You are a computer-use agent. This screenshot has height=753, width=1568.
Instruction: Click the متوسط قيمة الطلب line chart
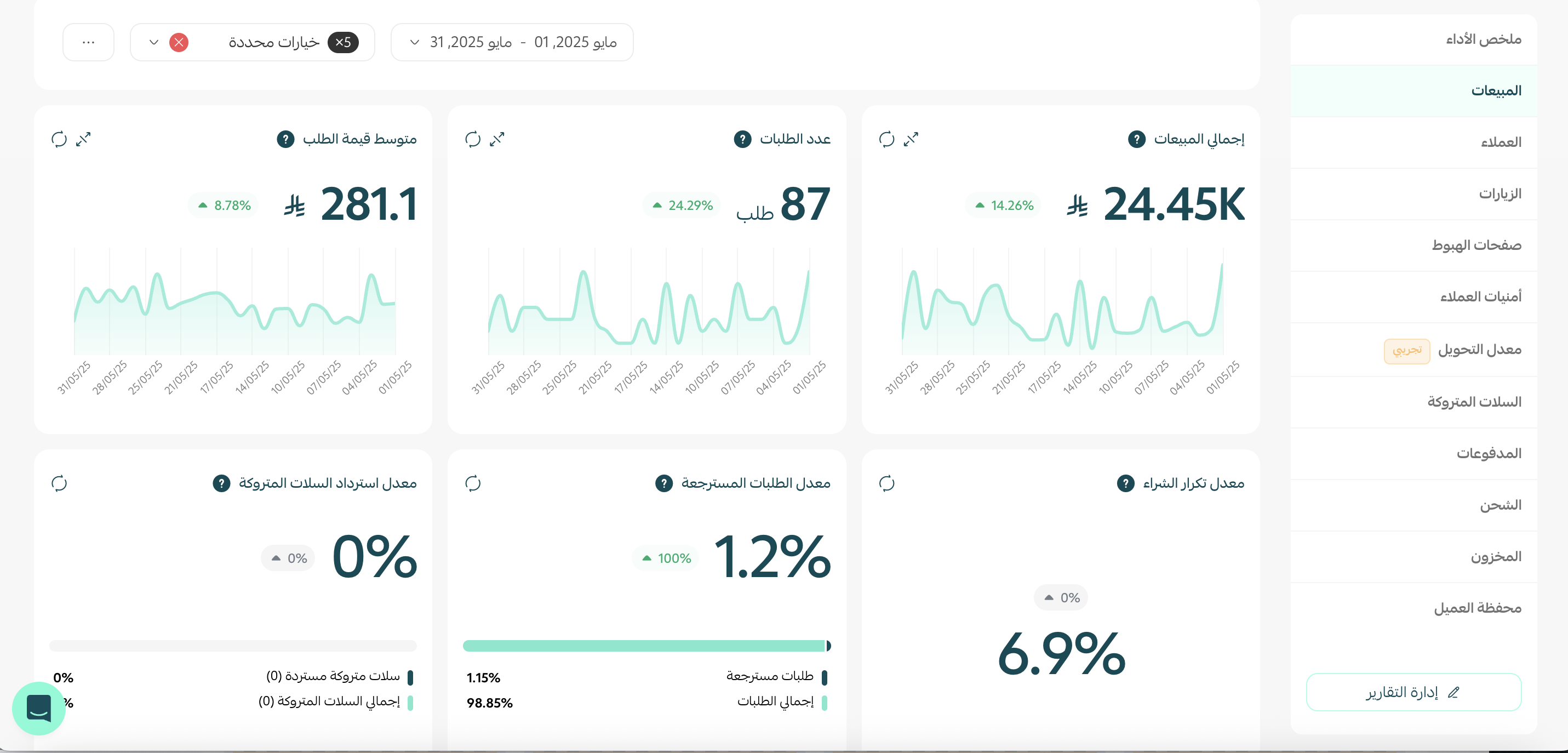(235, 302)
